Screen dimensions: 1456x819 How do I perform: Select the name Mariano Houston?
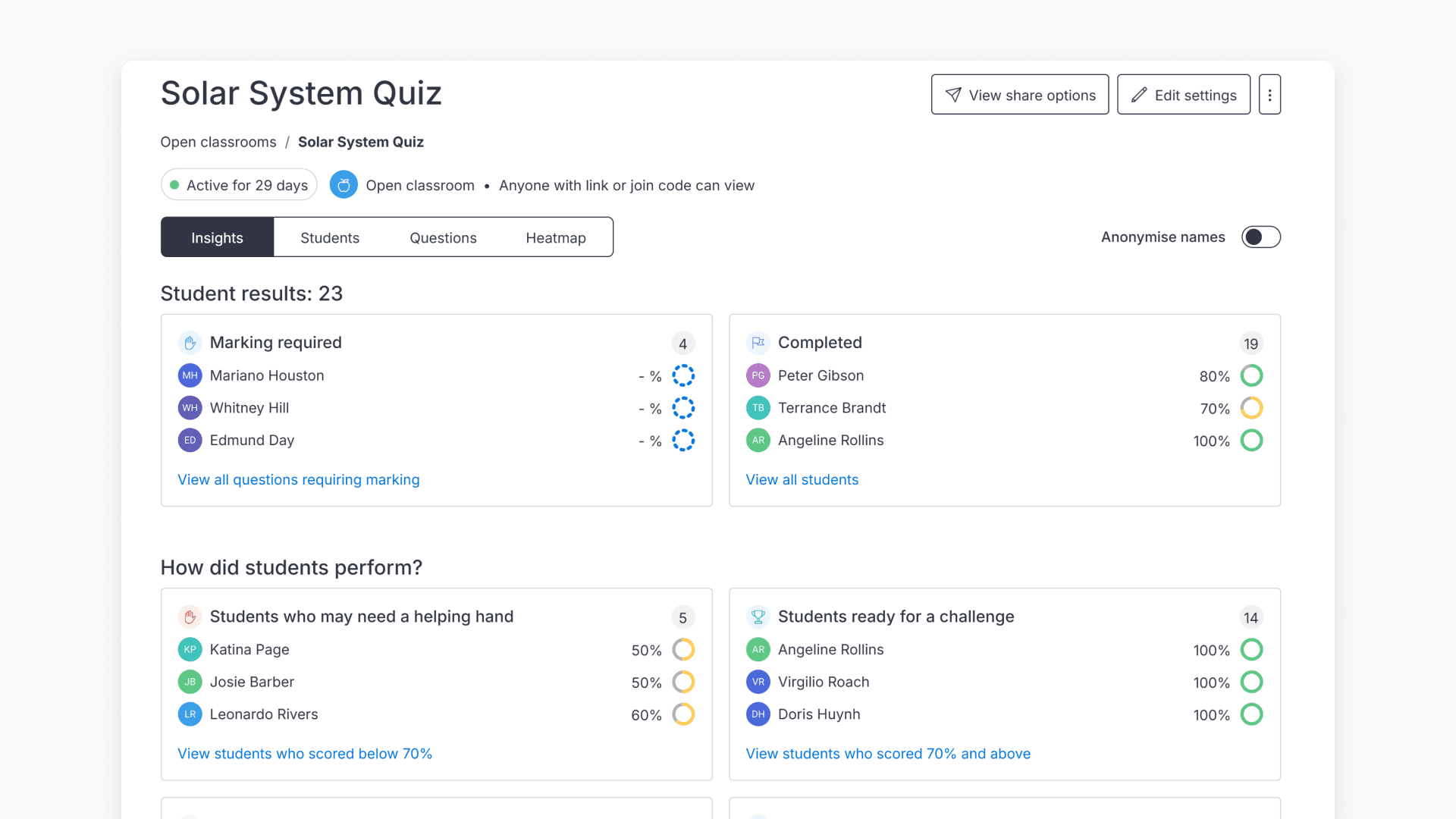[267, 375]
